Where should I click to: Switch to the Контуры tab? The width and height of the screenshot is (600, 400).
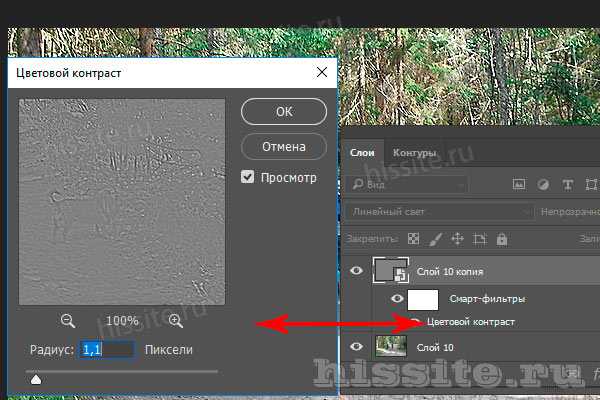click(414, 153)
